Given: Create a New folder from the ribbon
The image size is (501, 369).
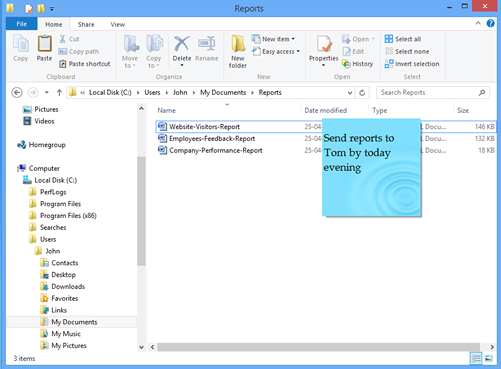Looking at the screenshot, I should (x=238, y=52).
